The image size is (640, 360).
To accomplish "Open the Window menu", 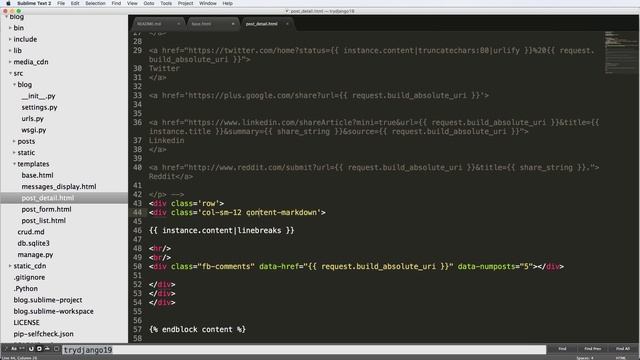I will [x=208, y=3].
